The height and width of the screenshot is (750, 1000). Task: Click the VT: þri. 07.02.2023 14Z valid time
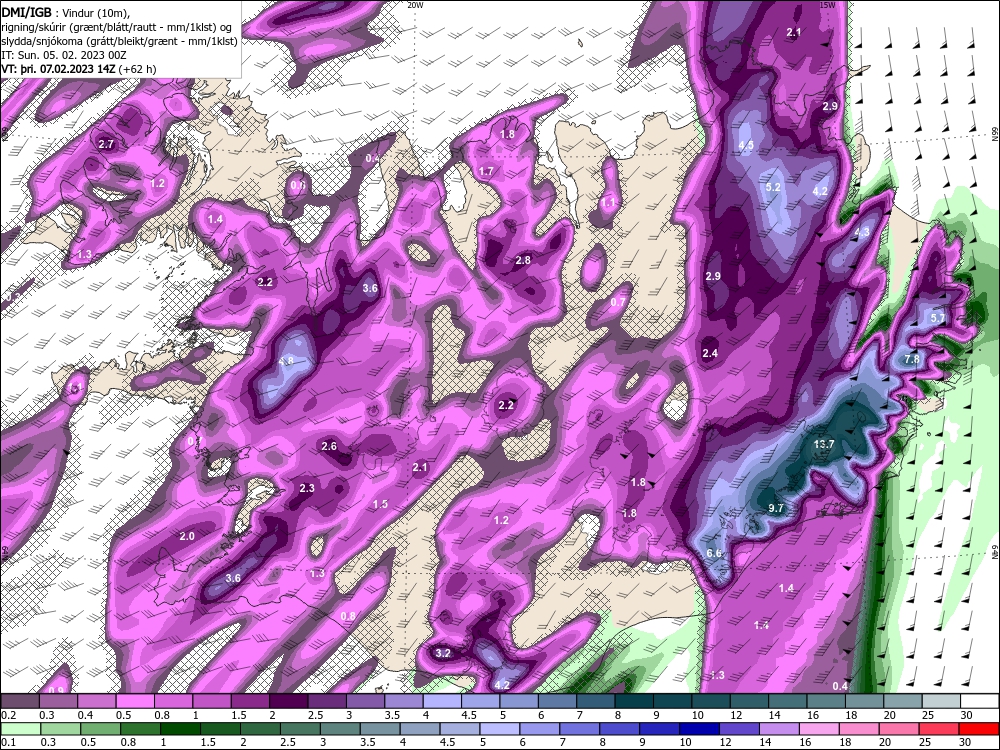(59, 69)
